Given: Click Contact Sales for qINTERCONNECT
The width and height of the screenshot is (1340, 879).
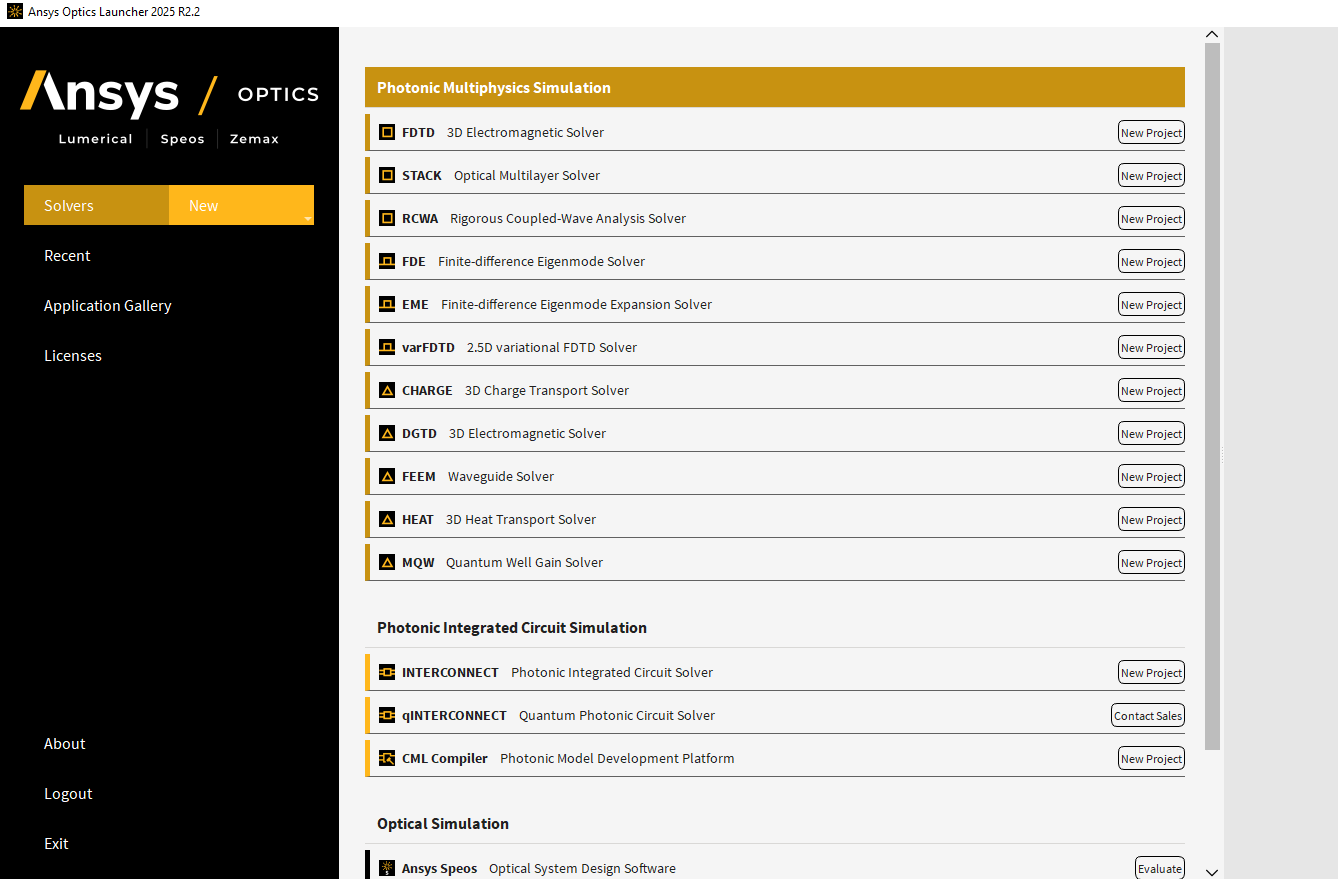Looking at the screenshot, I should click(1148, 716).
